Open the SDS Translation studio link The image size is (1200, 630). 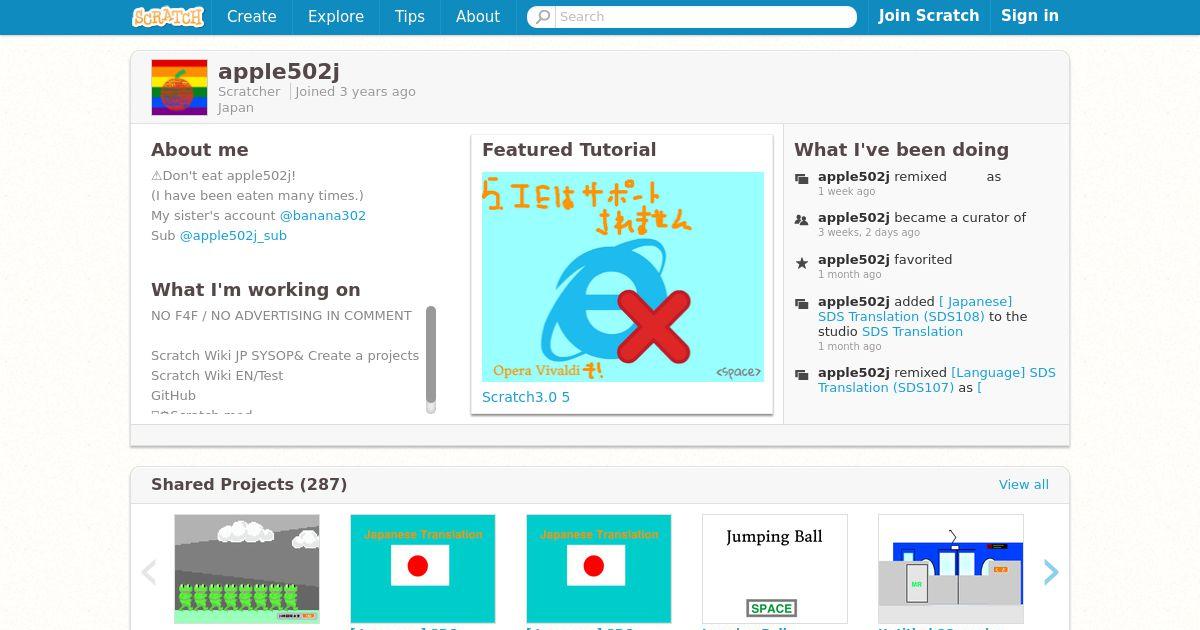coord(912,332)
